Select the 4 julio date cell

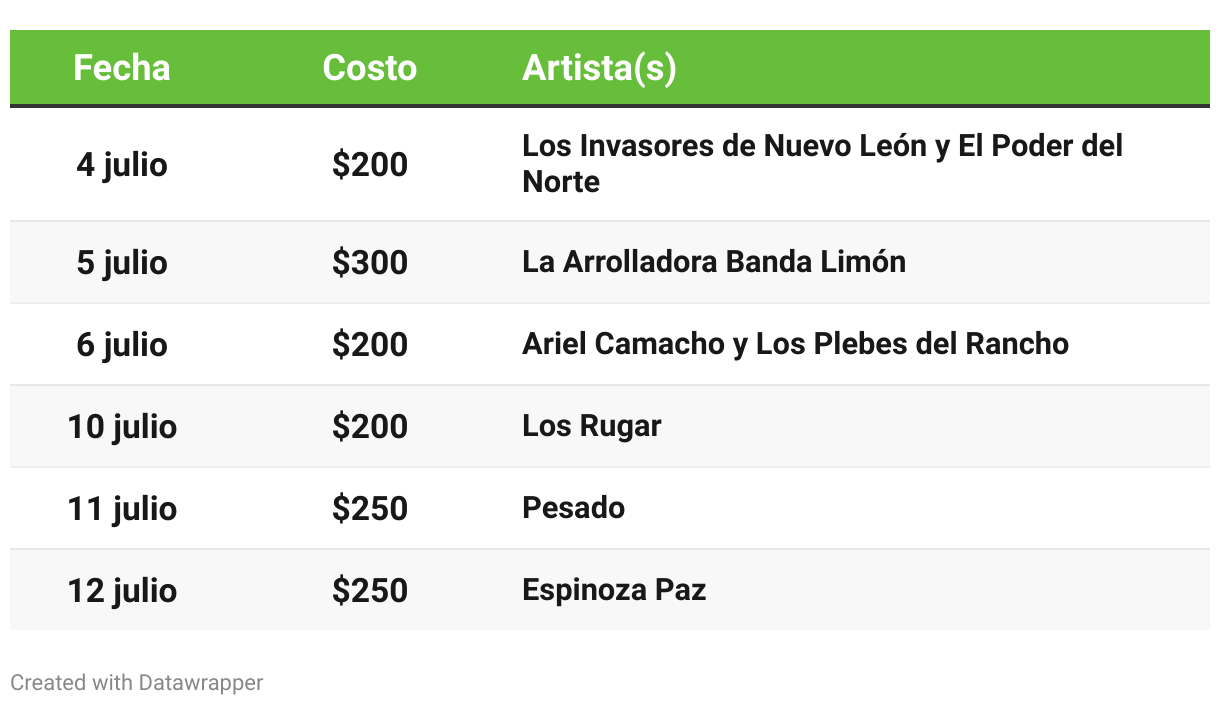(122, 164)
